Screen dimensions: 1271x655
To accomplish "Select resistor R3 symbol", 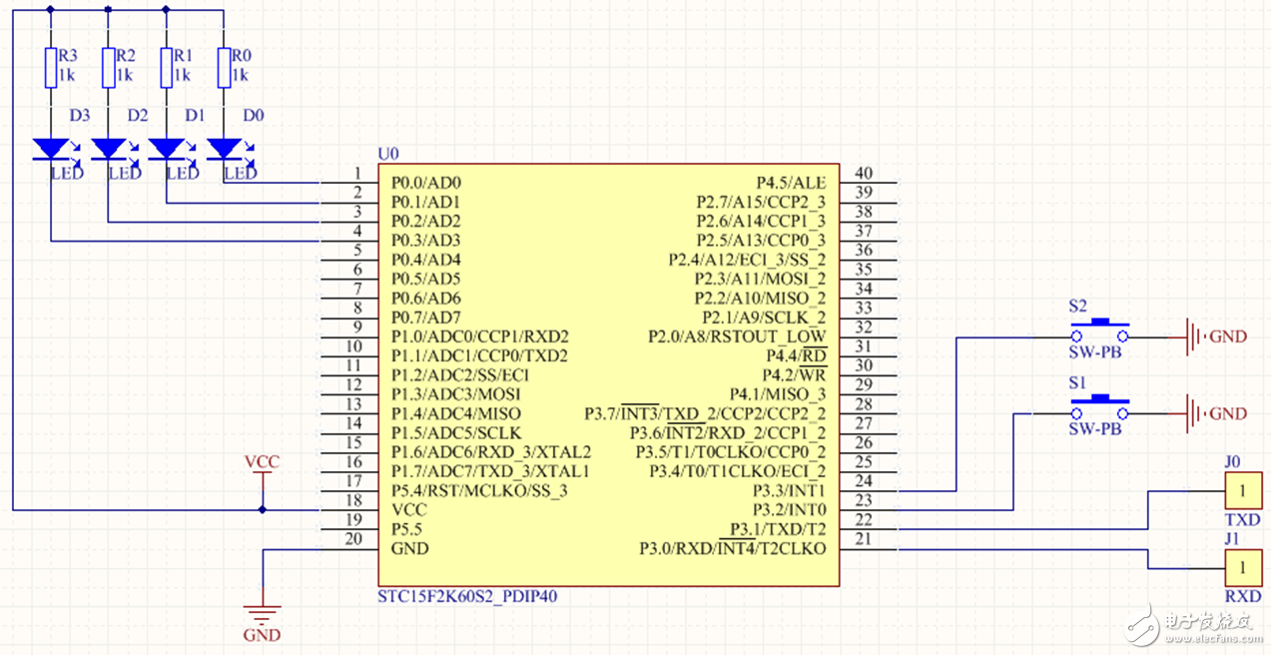I will pyautogui.click(x=51, y=66).
